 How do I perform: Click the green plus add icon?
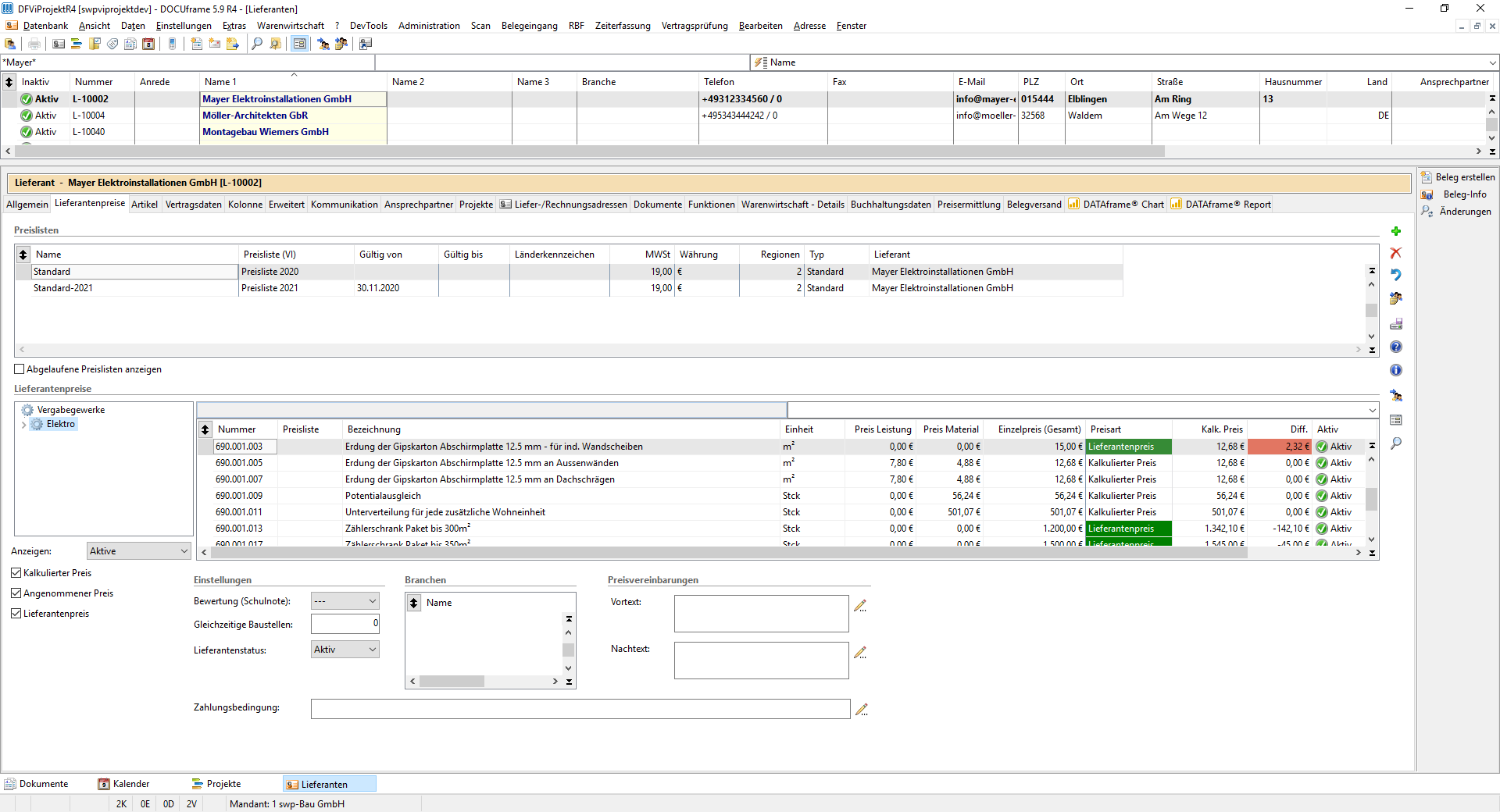[1396, 231]
